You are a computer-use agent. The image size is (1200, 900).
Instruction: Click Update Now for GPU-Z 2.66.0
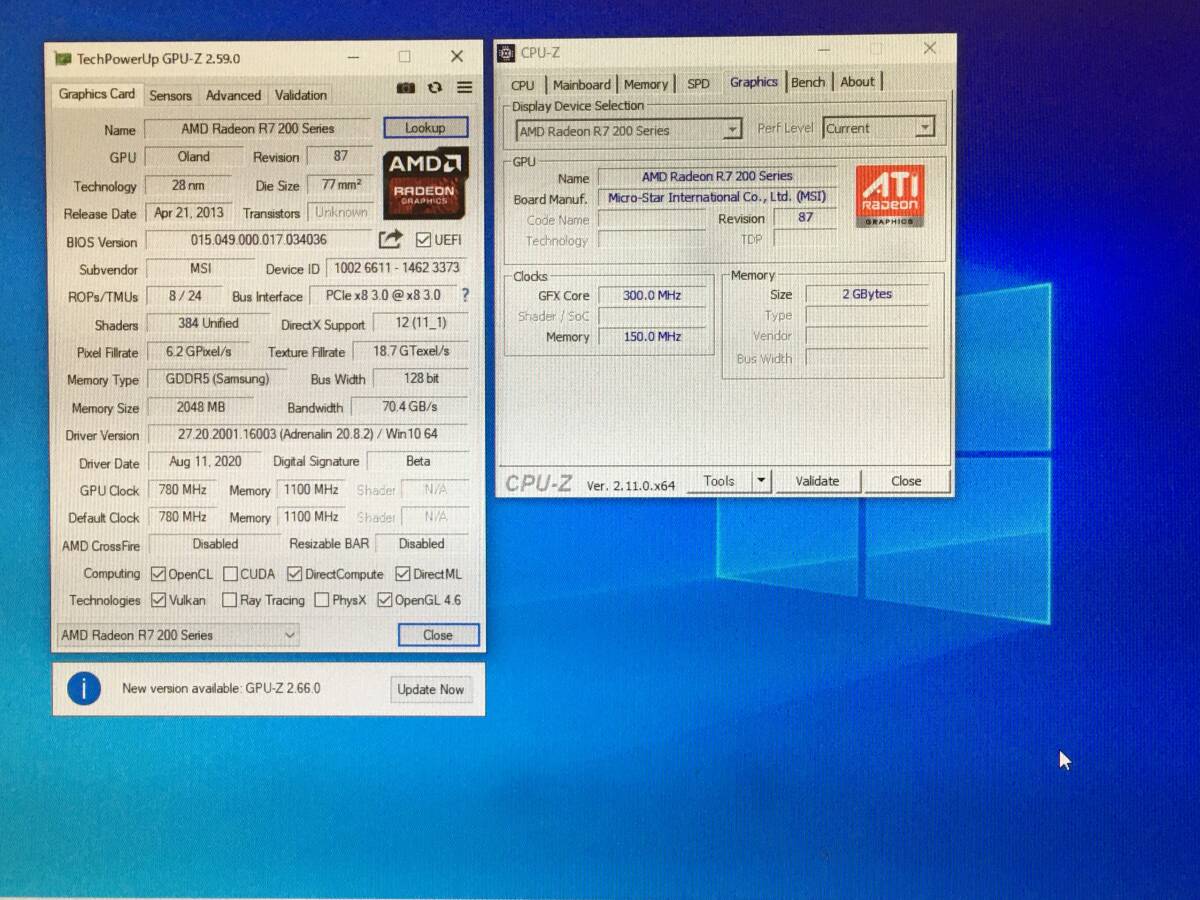[x=431, y=689]
